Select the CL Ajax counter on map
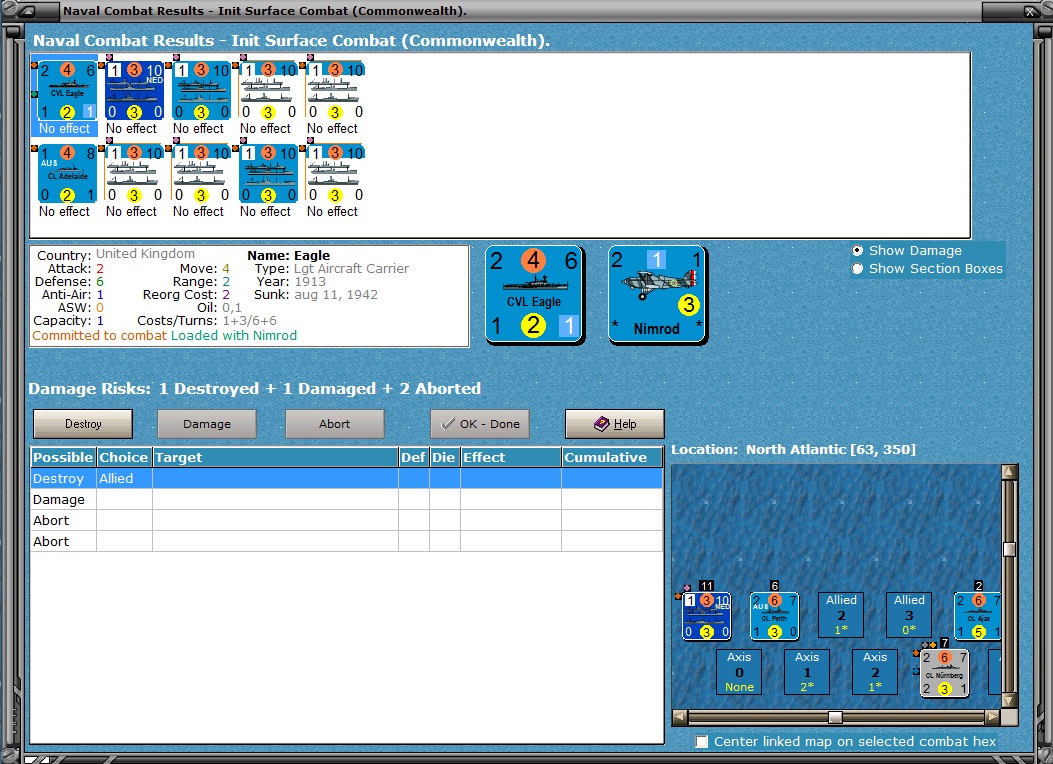This screenshot has height=764, width=1053. [x=977, y=615]
